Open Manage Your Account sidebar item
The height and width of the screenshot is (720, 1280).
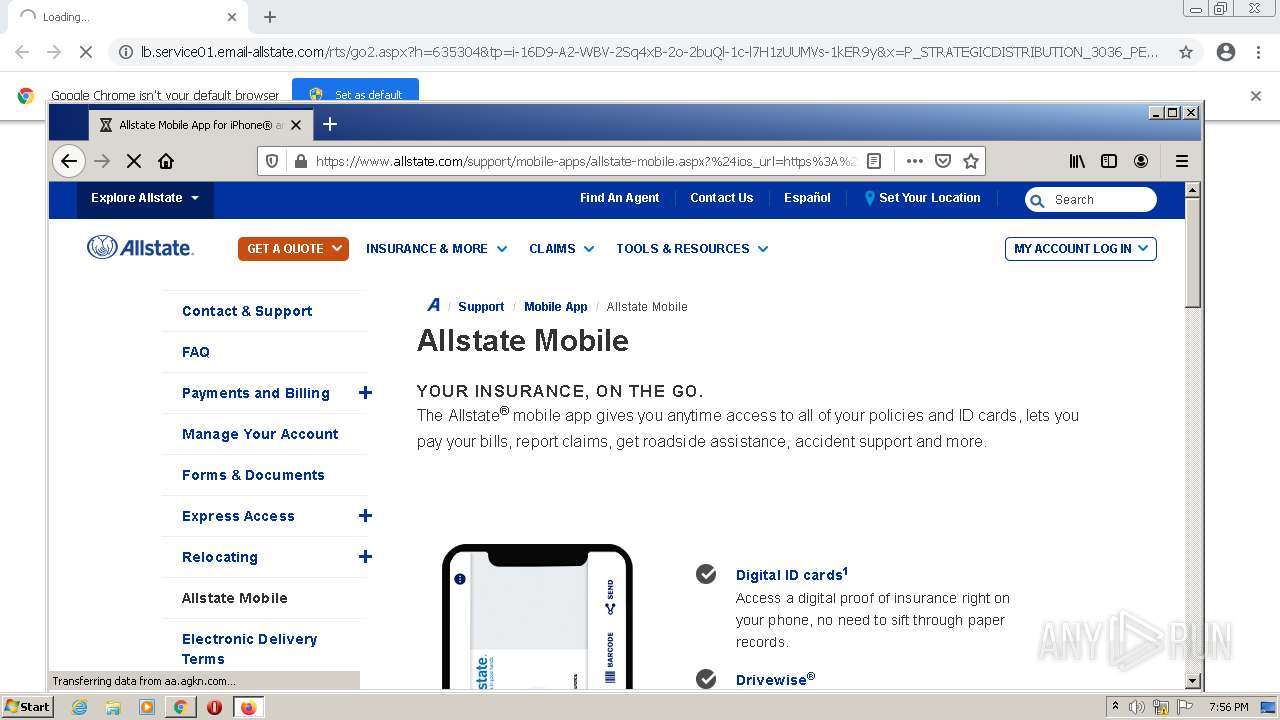260,434
